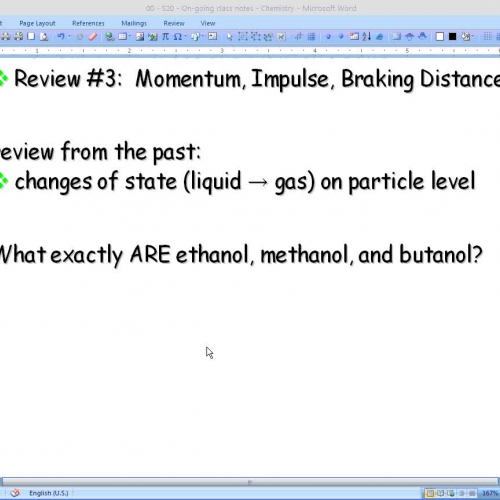500x500 pixels.
Task: Click the Insert Table grid icon
Action: [122, 36]
